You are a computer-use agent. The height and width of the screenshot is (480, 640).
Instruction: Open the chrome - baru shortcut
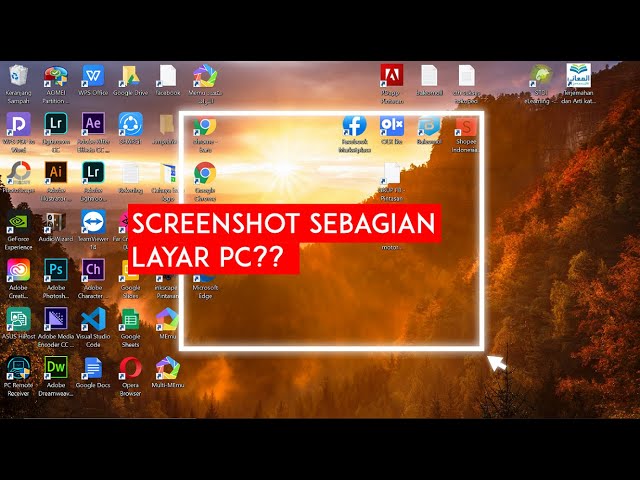205,127
